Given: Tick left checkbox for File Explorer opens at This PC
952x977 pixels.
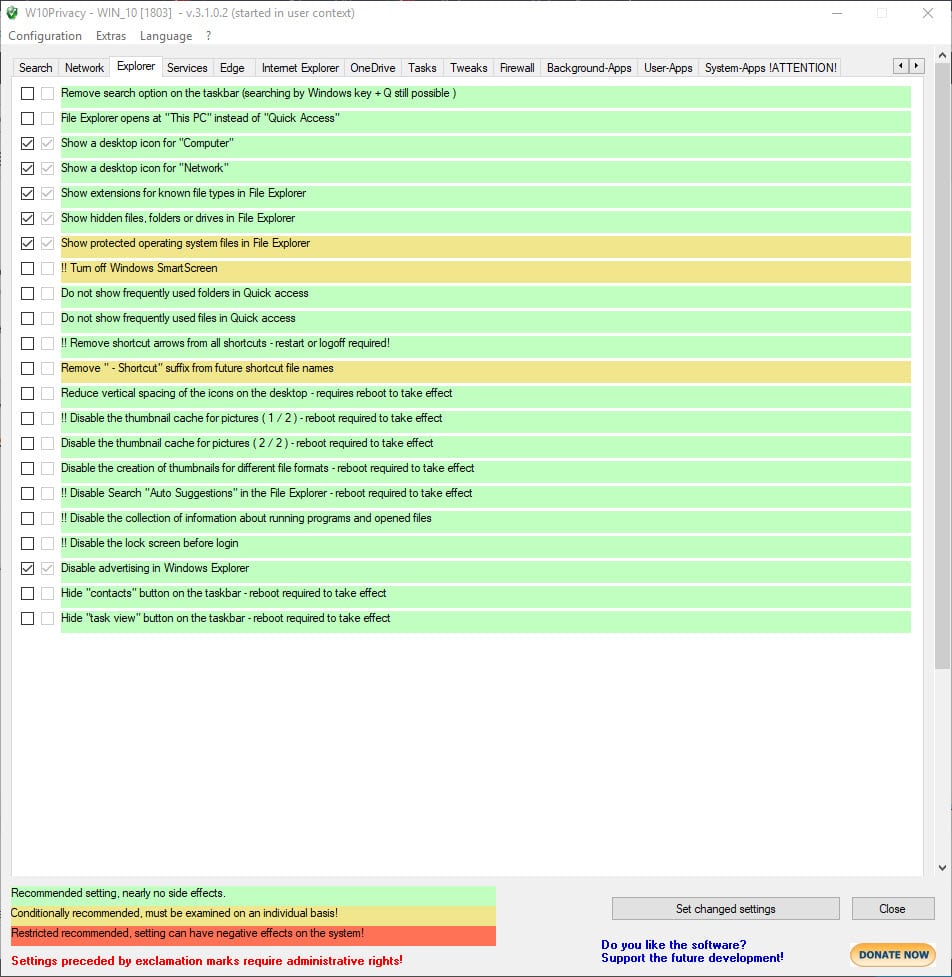Looking at the screenshot, I should [27, 118].
